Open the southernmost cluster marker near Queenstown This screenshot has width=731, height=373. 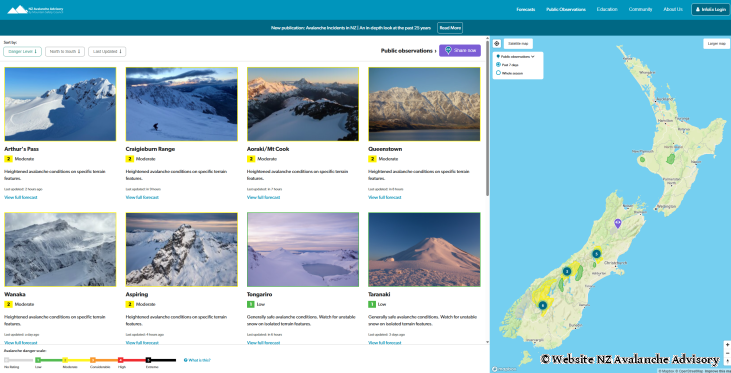(x=542, y=305)
